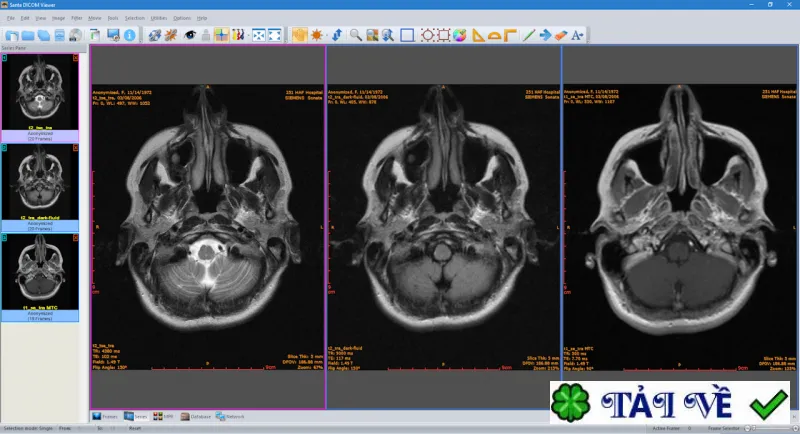Image resolution: width=800 pixels, height=434 pixels.
Task: Expand the layout figures dropdown arrow
Action: [247, 35]
